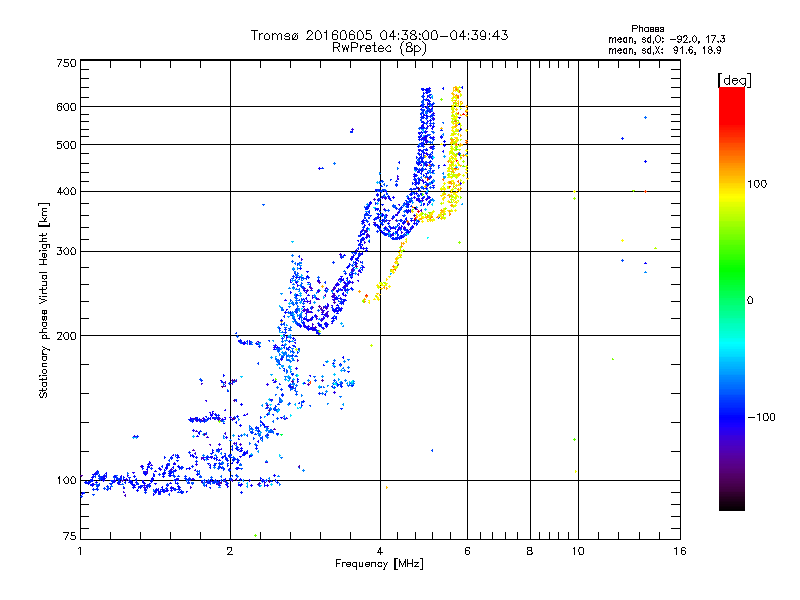
Task: Click the y-axis tick label '750'
Action: (67, 63)
